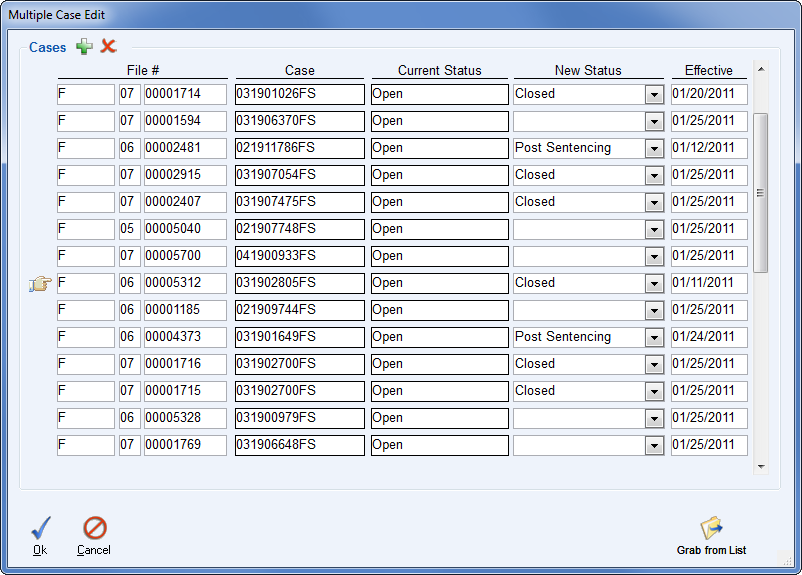Open New Status dropdown for case 031907475FS

654,203
